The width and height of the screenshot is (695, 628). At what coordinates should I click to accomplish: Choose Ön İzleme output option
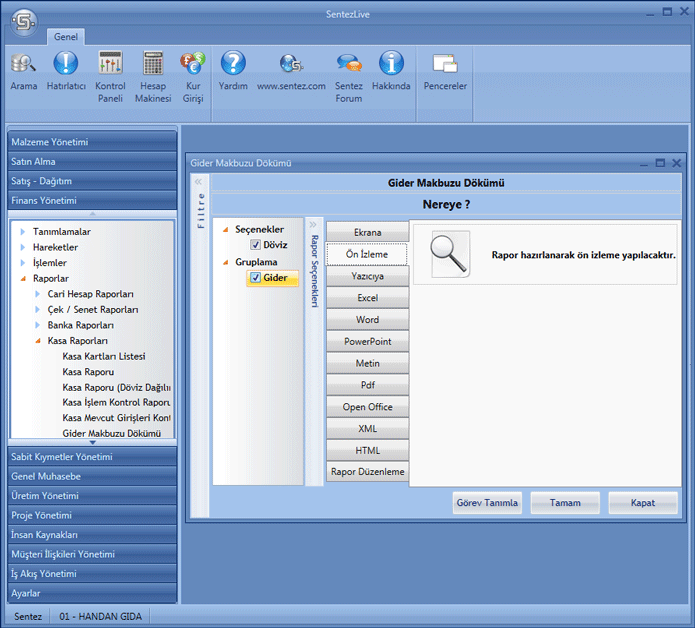coord(367,254)
